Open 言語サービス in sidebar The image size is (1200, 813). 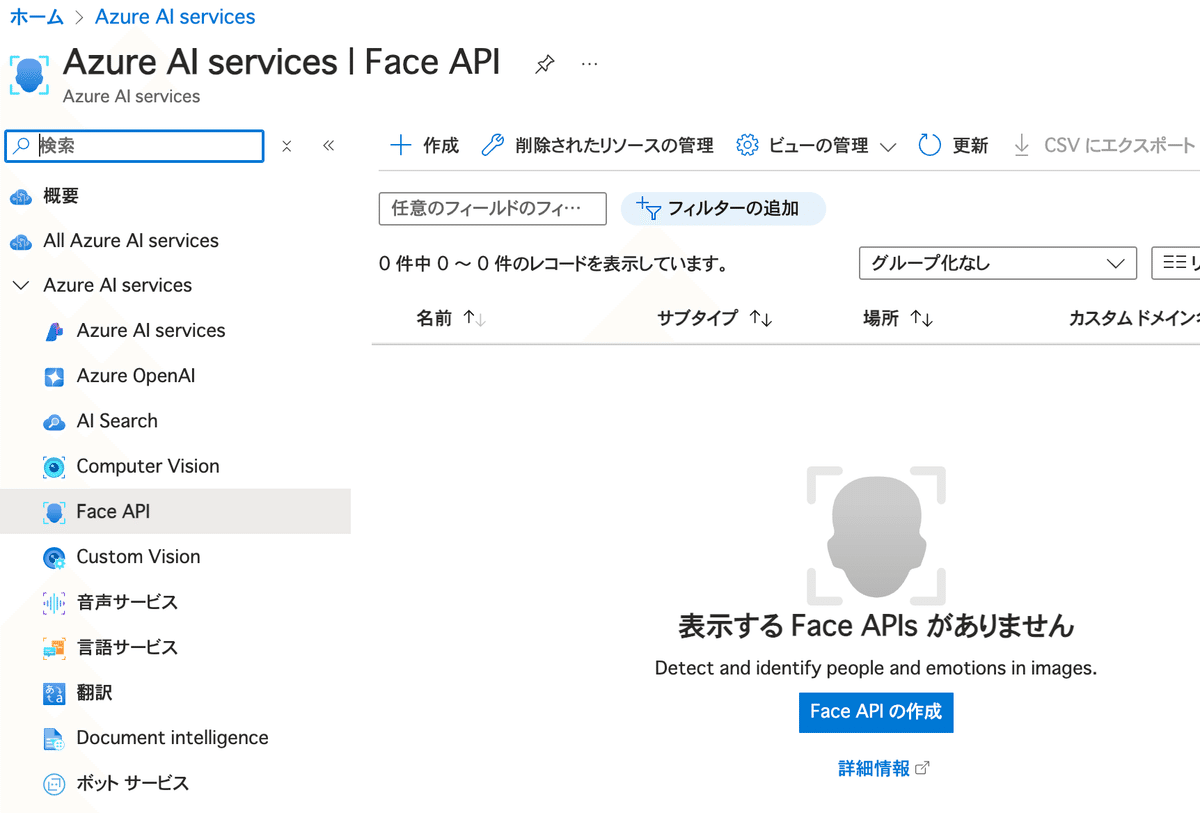tap(127, 647)
